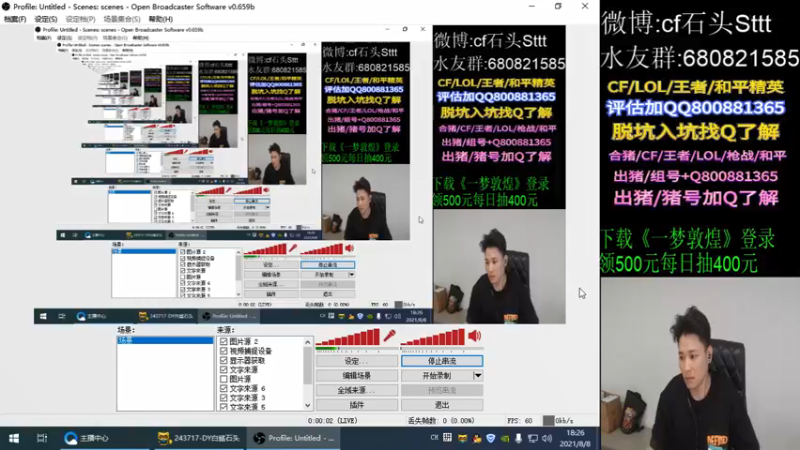800x450 pixels.
Task: Click the FPS: 60 status text
Action: 519,421
